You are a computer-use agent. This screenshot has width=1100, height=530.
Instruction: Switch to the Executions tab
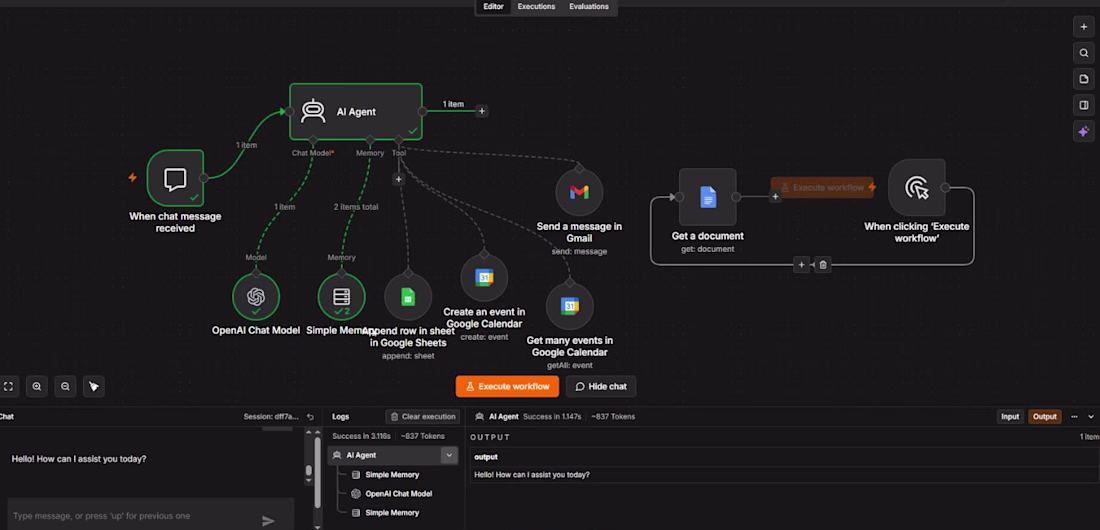pyautogui.click(x=536, y=6)
